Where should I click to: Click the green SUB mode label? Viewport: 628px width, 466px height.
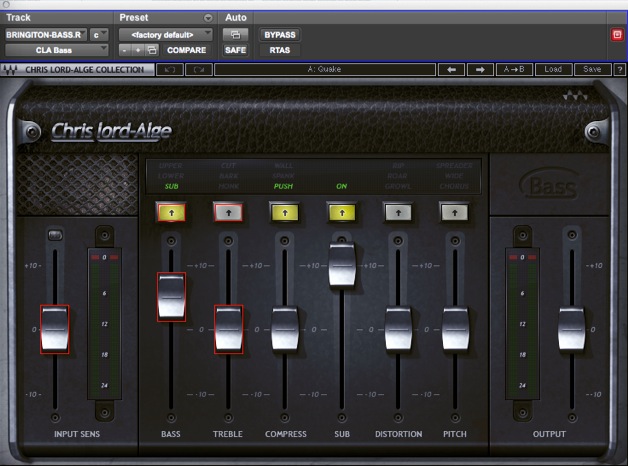171,186
